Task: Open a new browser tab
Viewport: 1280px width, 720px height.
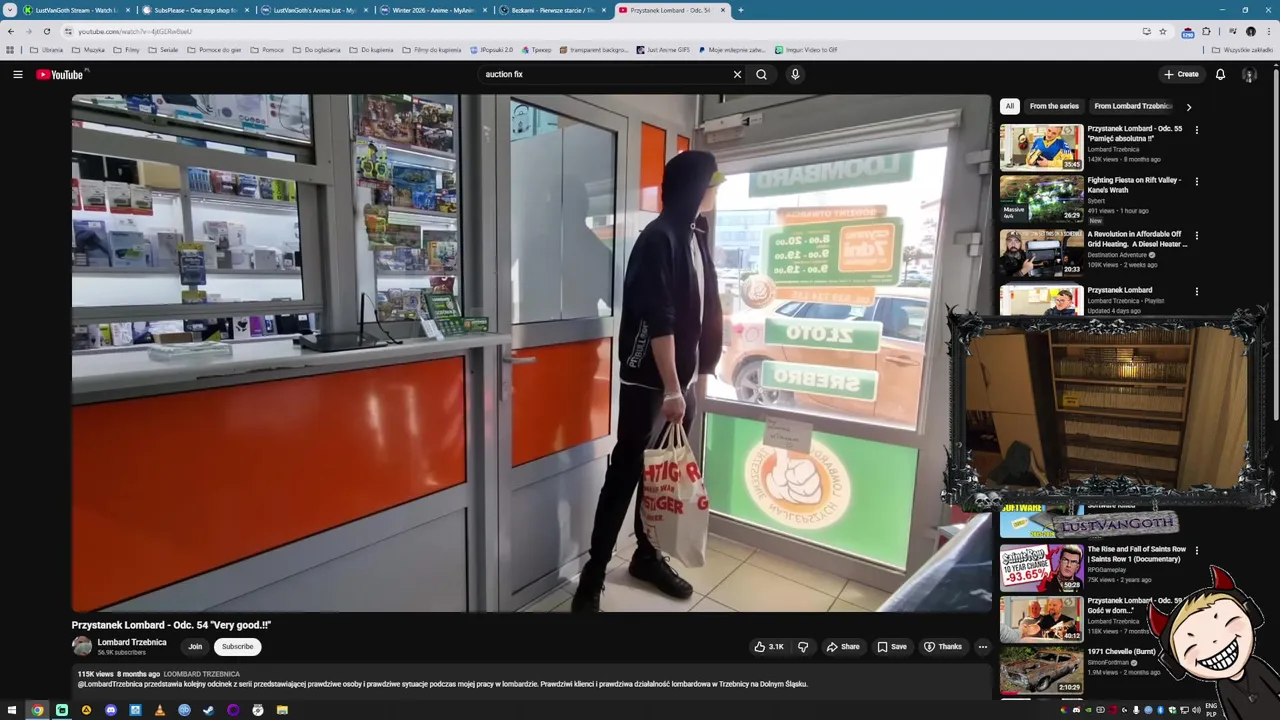Action: click(740, 10)
